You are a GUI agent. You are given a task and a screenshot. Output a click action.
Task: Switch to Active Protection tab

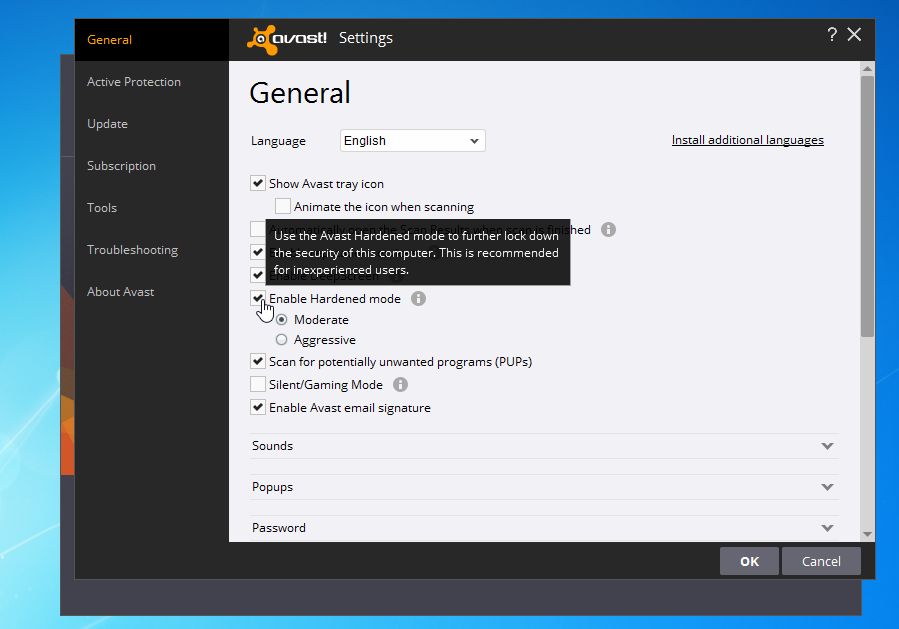point(151,82)
